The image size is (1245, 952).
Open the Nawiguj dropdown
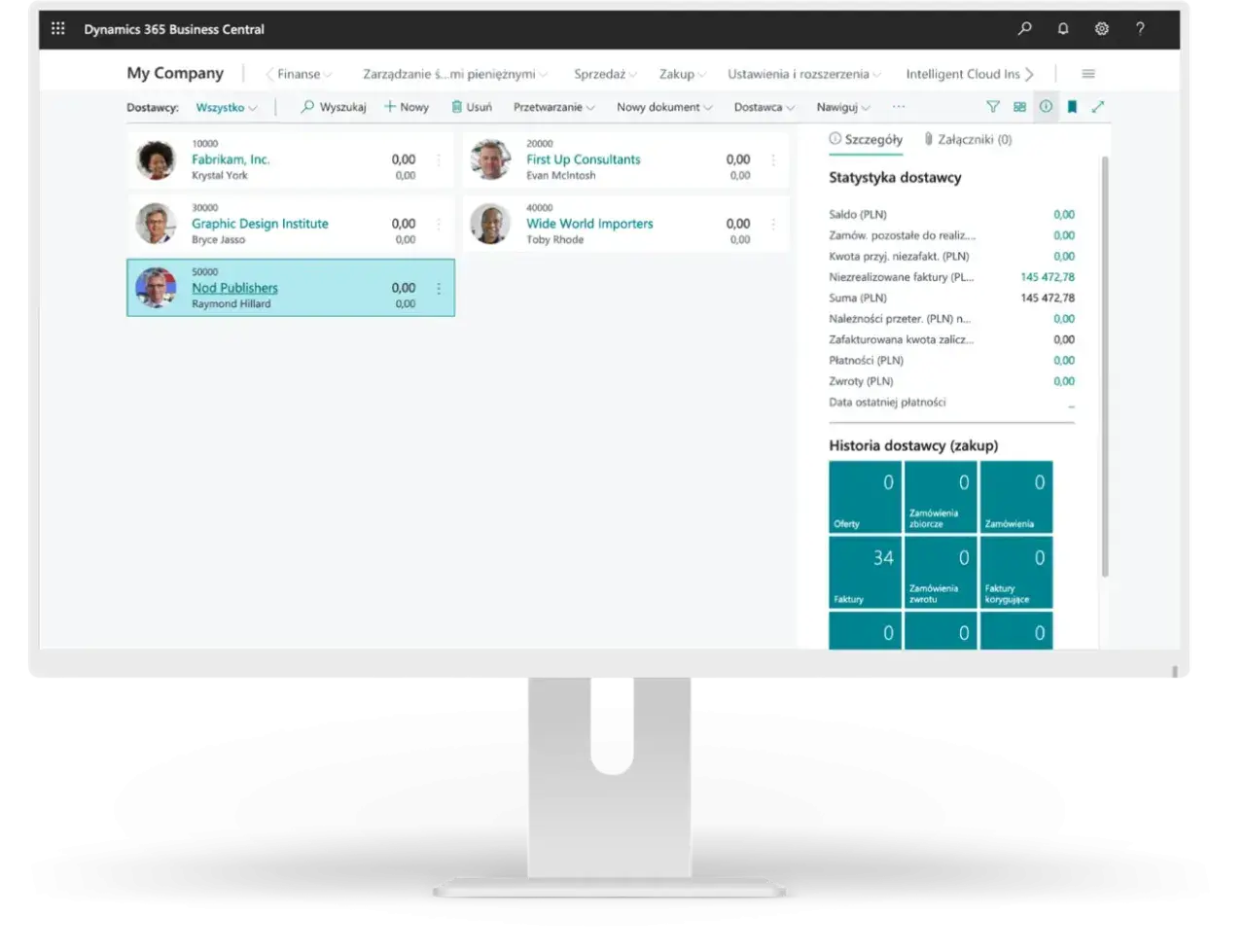[843, 107]
